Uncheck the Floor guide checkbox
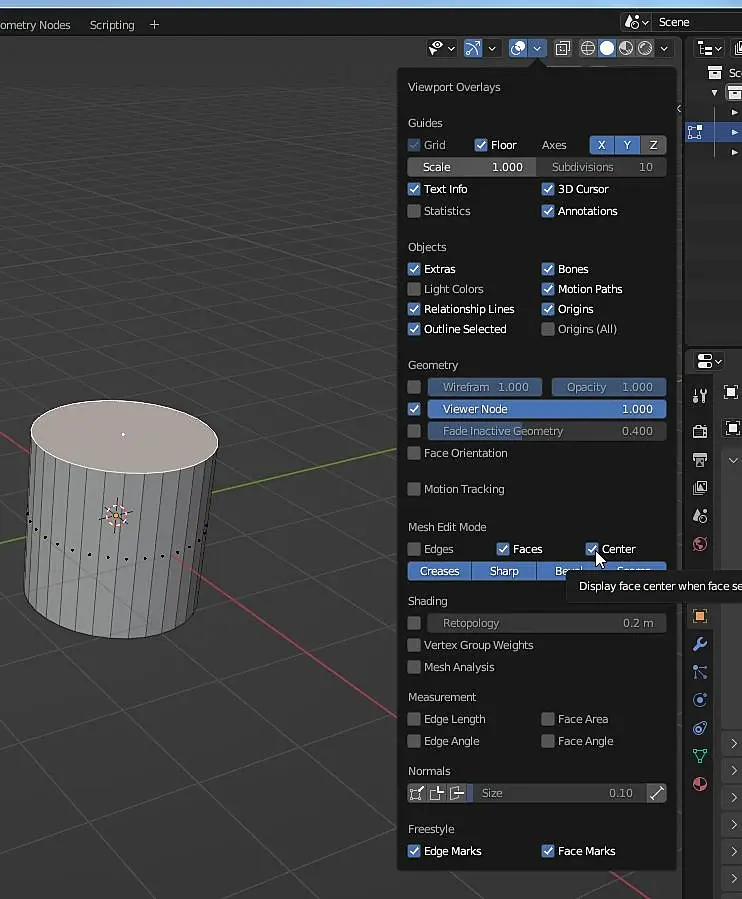742x899 pixels. (481, 145)
